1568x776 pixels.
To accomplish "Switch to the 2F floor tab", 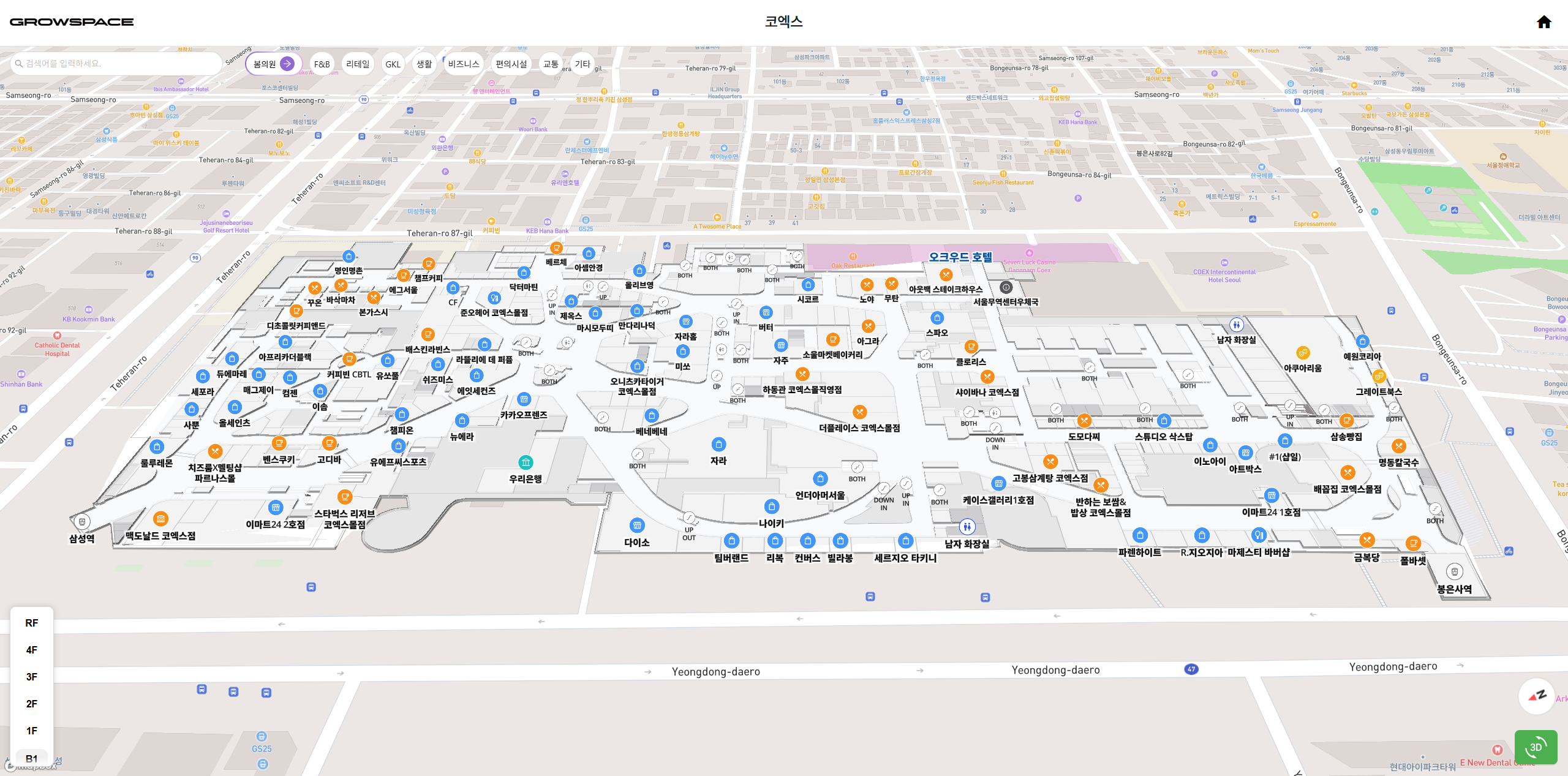I will coord(31,704).
